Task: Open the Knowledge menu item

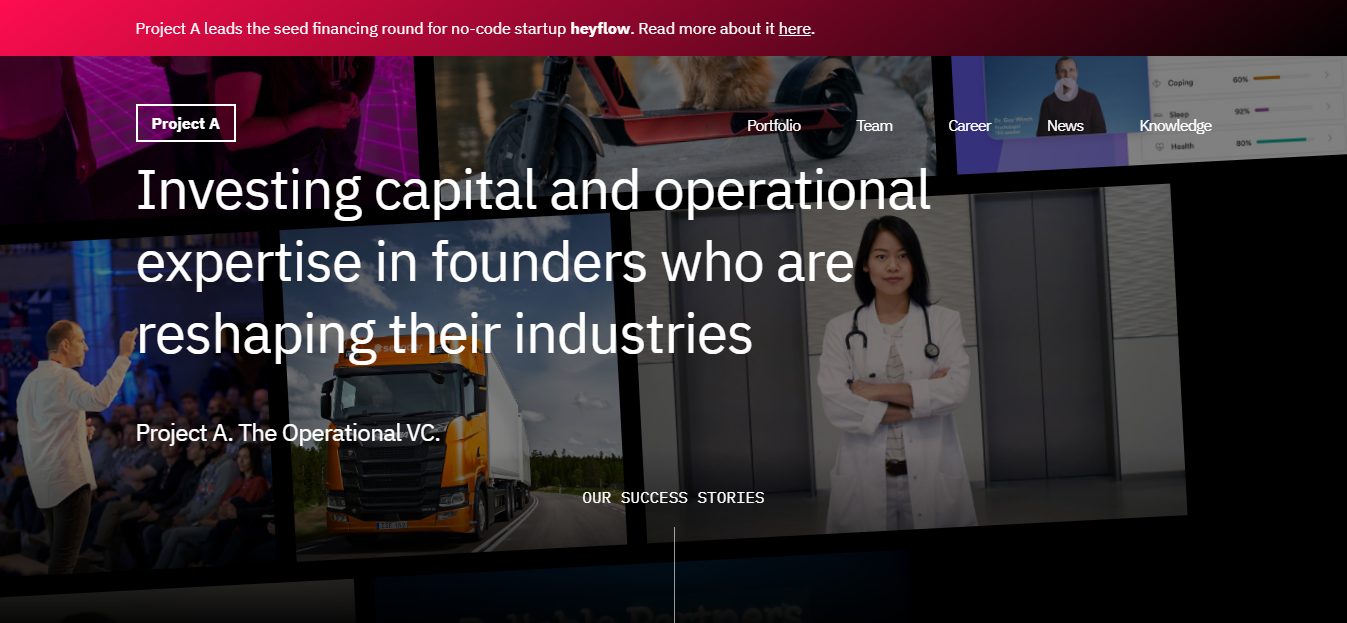Action: click(1175, 125)
